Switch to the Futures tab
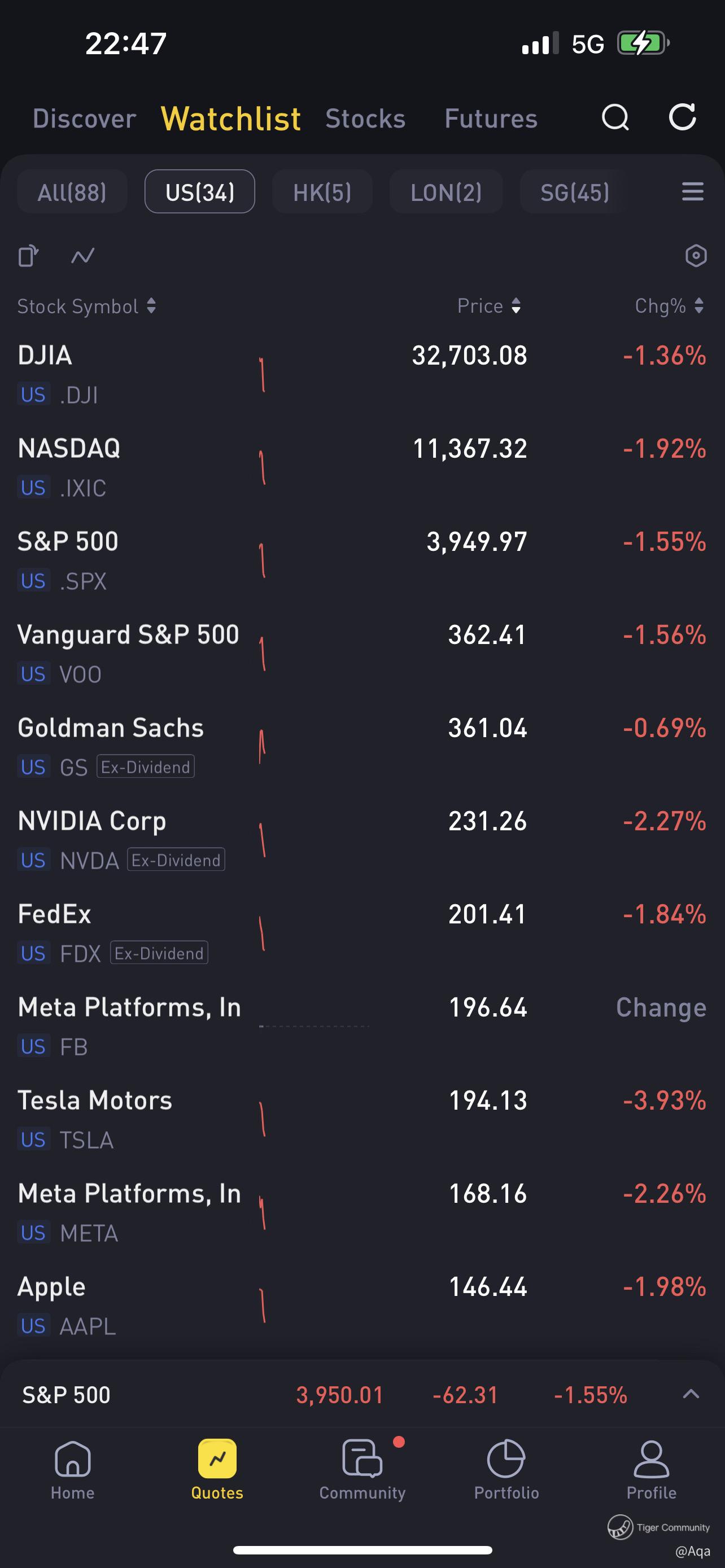Image resolution: width=725 pixels, height=1568 pixels. (491, 119)
